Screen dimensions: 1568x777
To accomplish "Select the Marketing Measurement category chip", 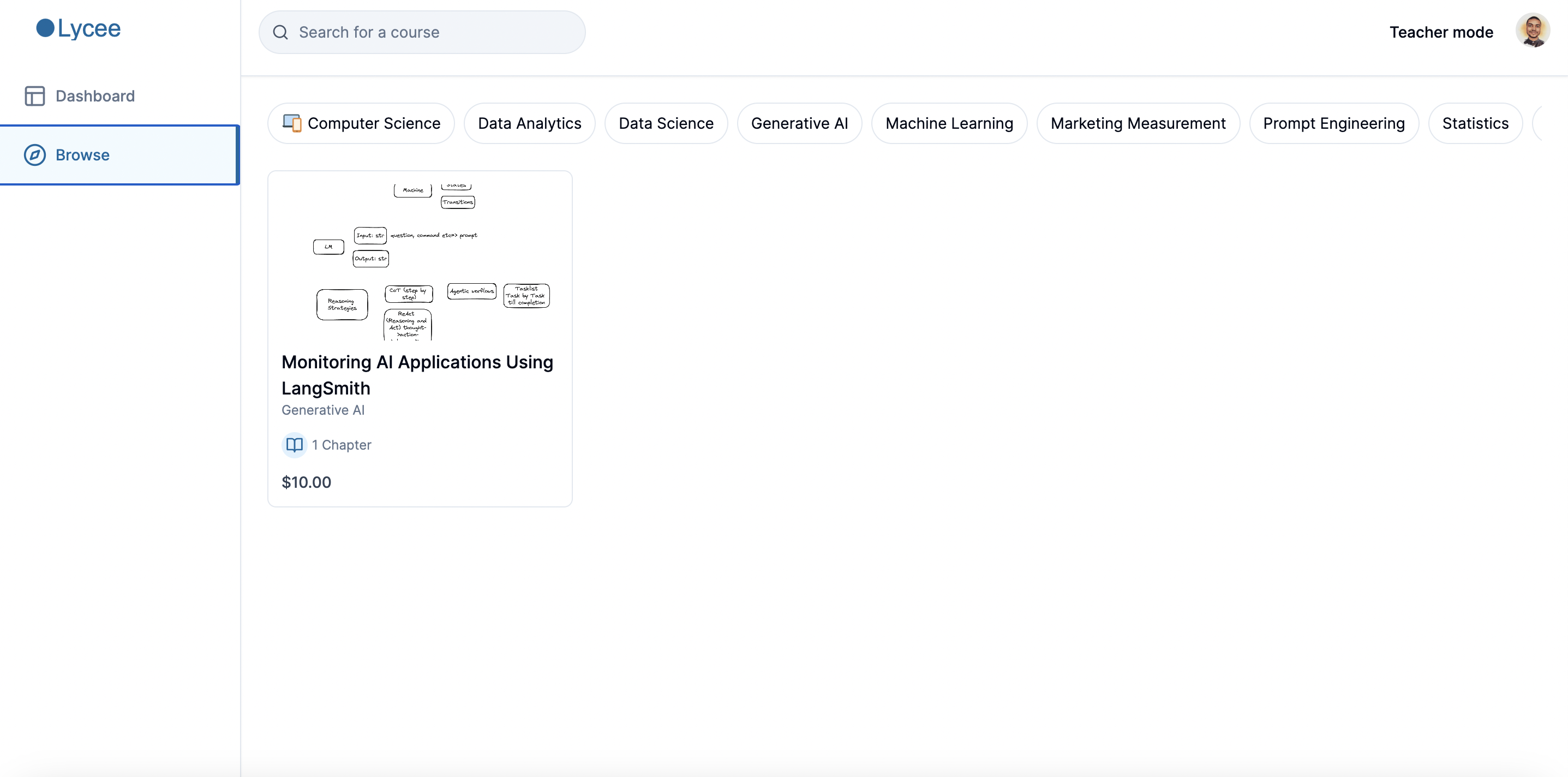I will click(1137, 124).
